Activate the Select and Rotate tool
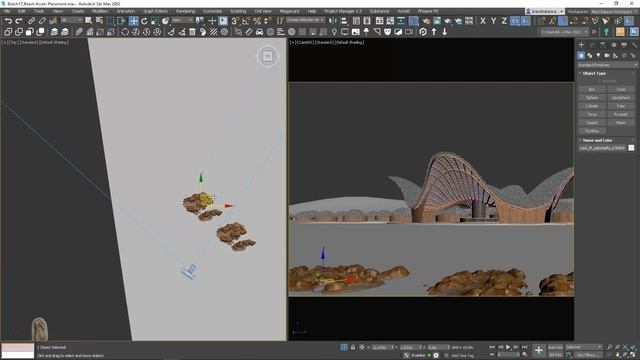The height and width of the screenshot is (360, 640). click(x=144, y=21)
